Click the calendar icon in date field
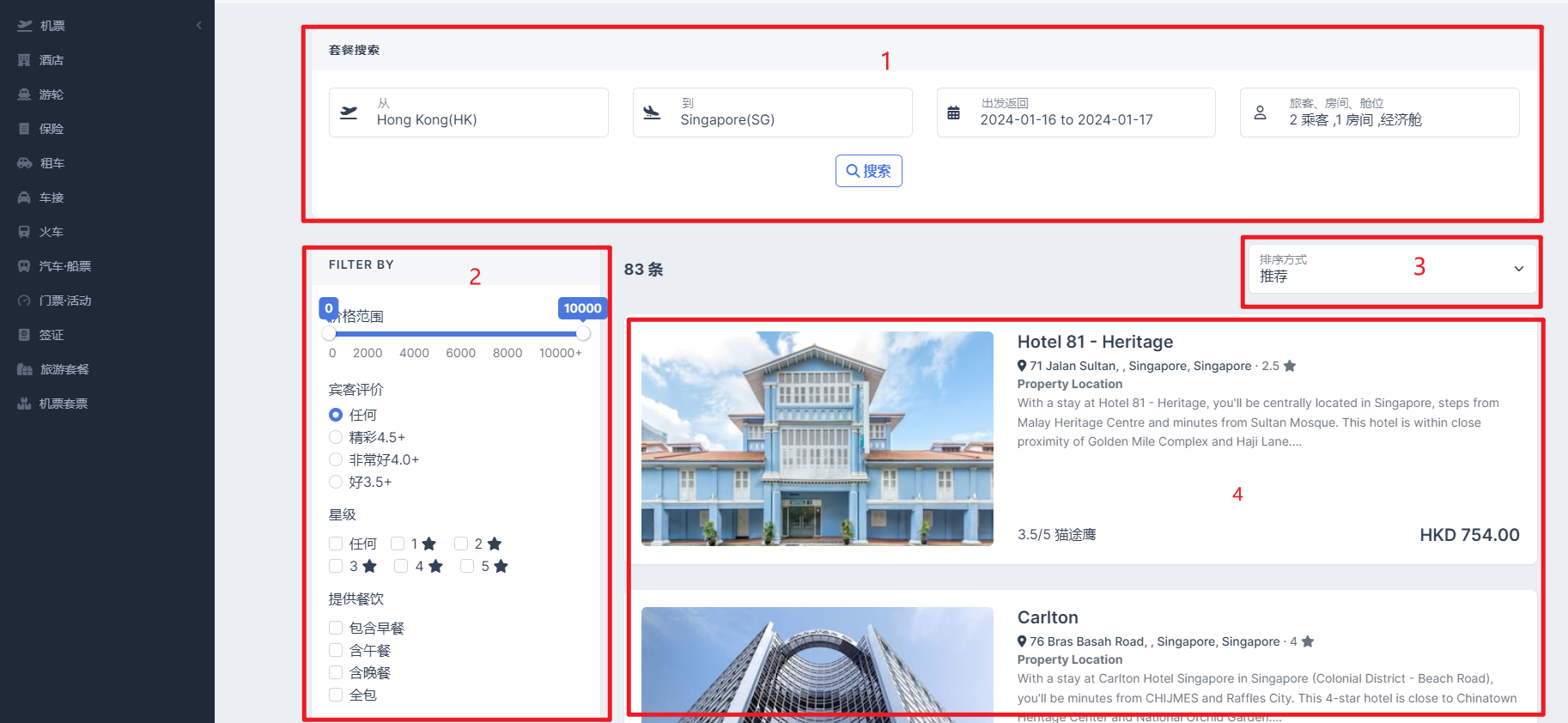This screenshot has height=723, width=1568. (953, 112)
